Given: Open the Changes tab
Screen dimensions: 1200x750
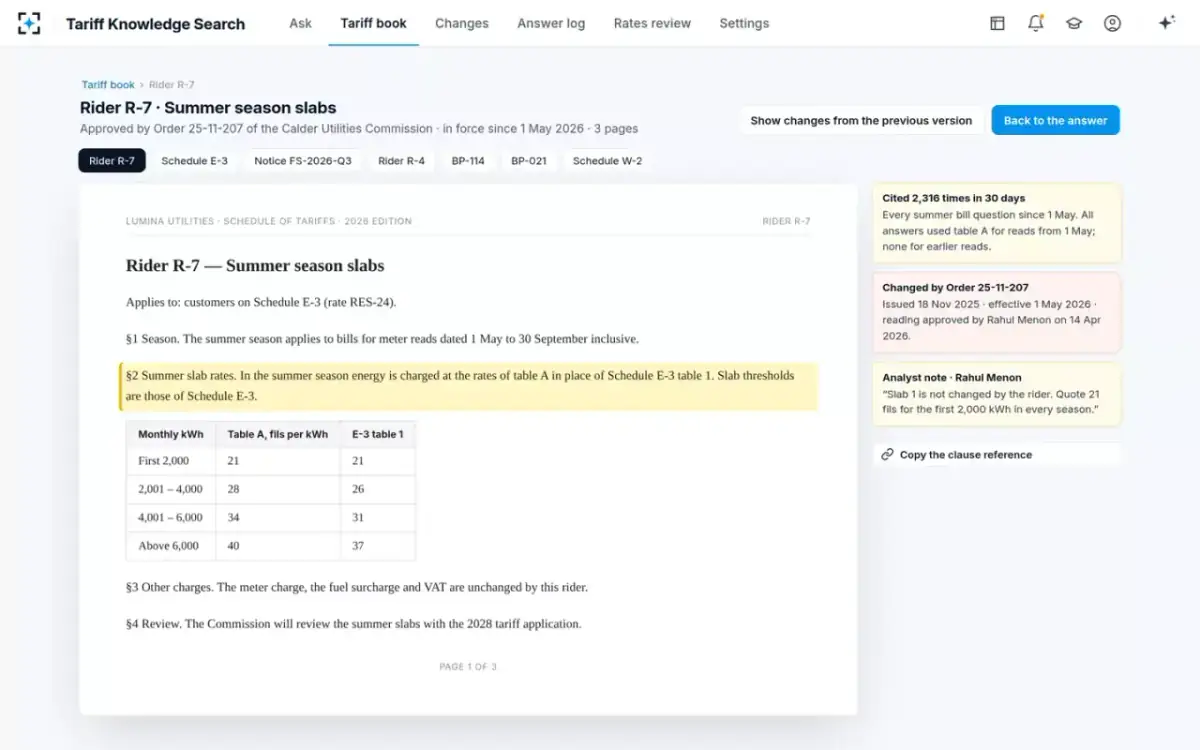Looking at the screenshot, I should coord(462,23).
